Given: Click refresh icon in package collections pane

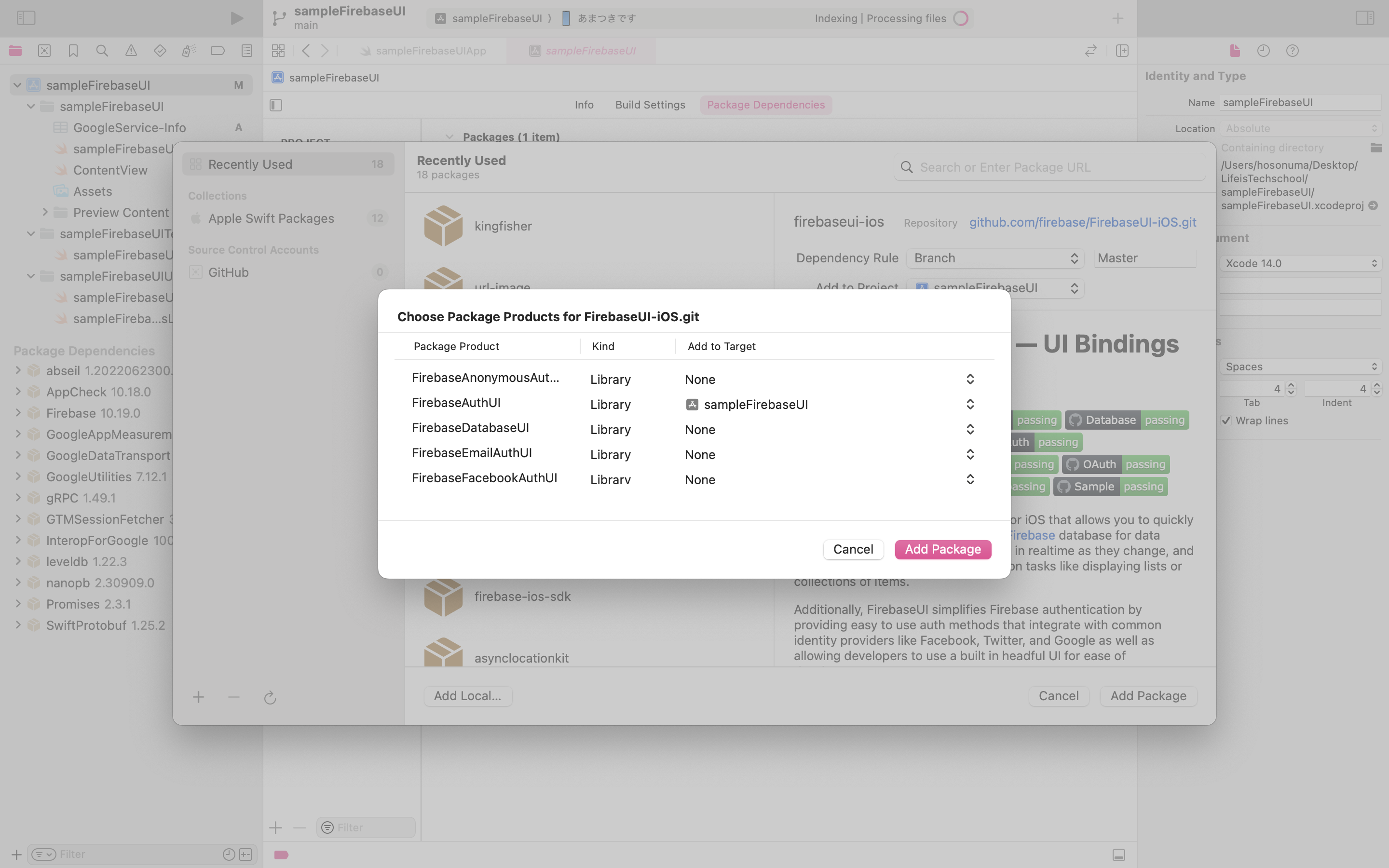Looking at the screenshot, I should click(x=270, y=697).
